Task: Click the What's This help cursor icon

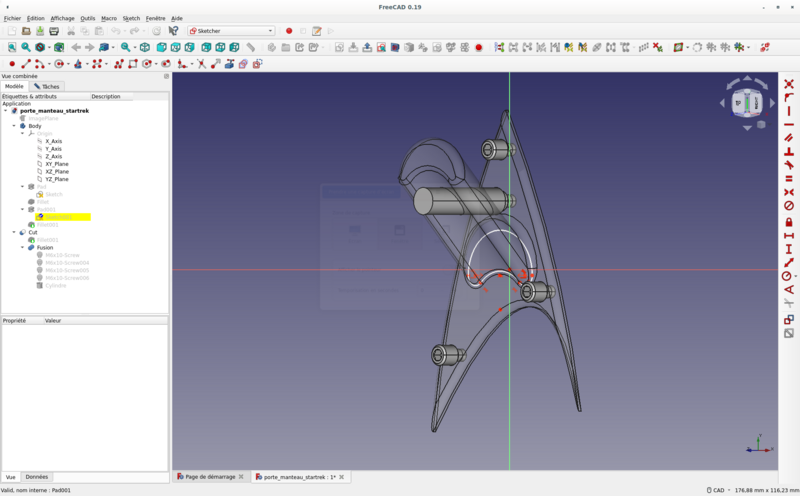Action: click(173, 31)
